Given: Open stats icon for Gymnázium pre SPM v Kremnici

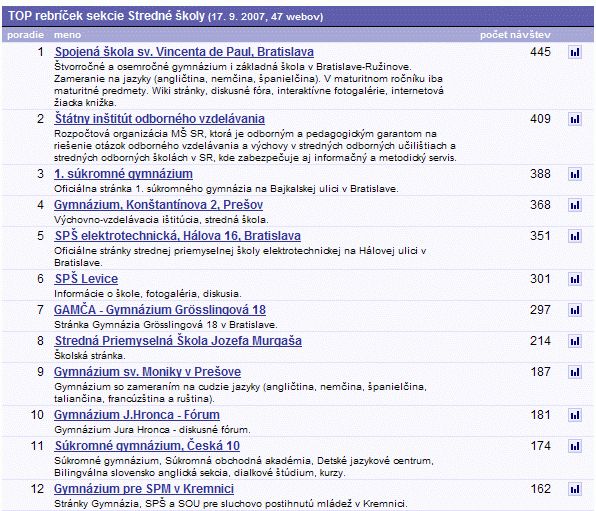Looking at the screenshot, I should 575,489.
